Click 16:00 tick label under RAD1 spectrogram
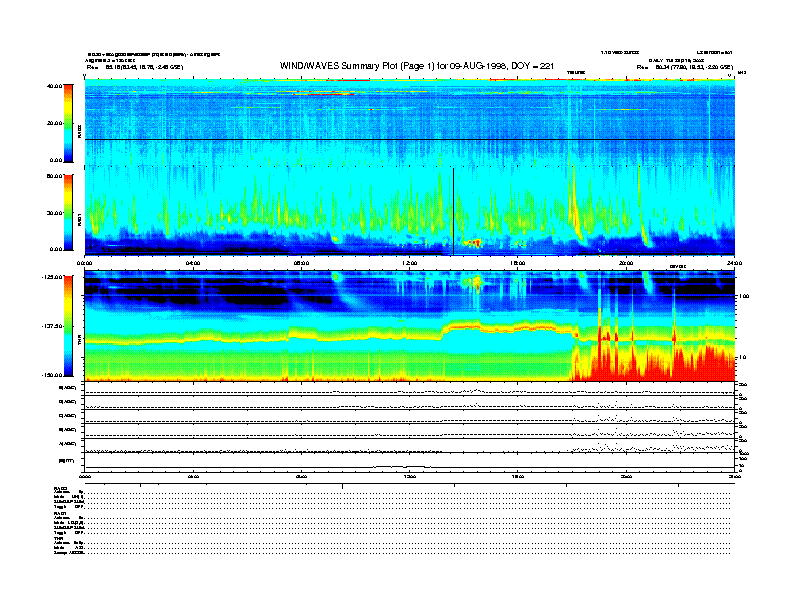 (x=518, y=263)
